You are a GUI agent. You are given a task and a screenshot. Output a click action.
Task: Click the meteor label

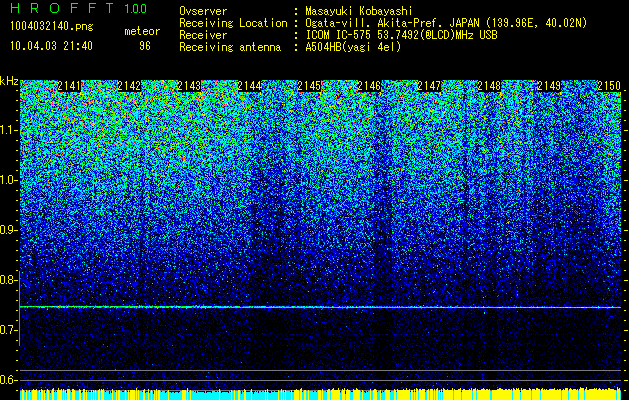point(142,31)
